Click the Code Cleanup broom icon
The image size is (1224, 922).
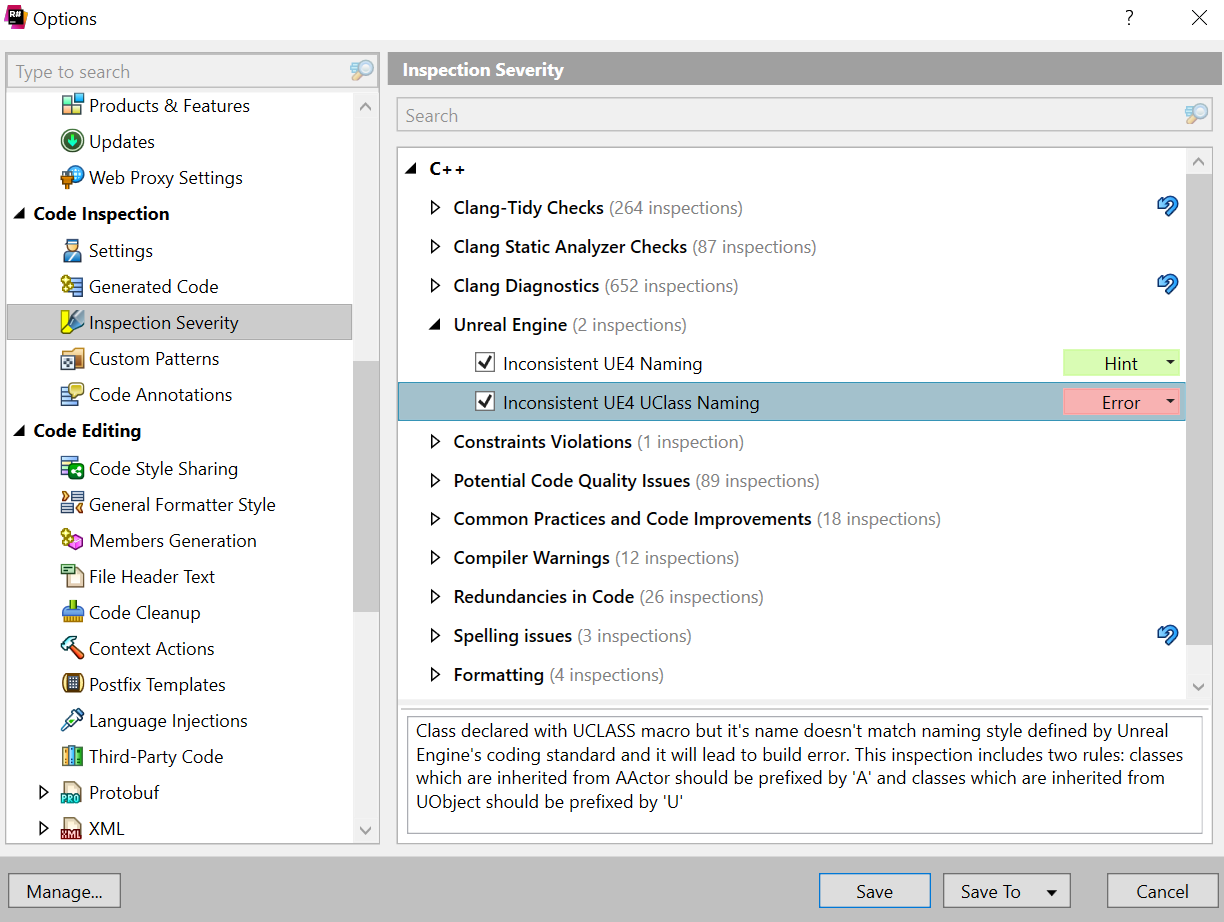72,612
